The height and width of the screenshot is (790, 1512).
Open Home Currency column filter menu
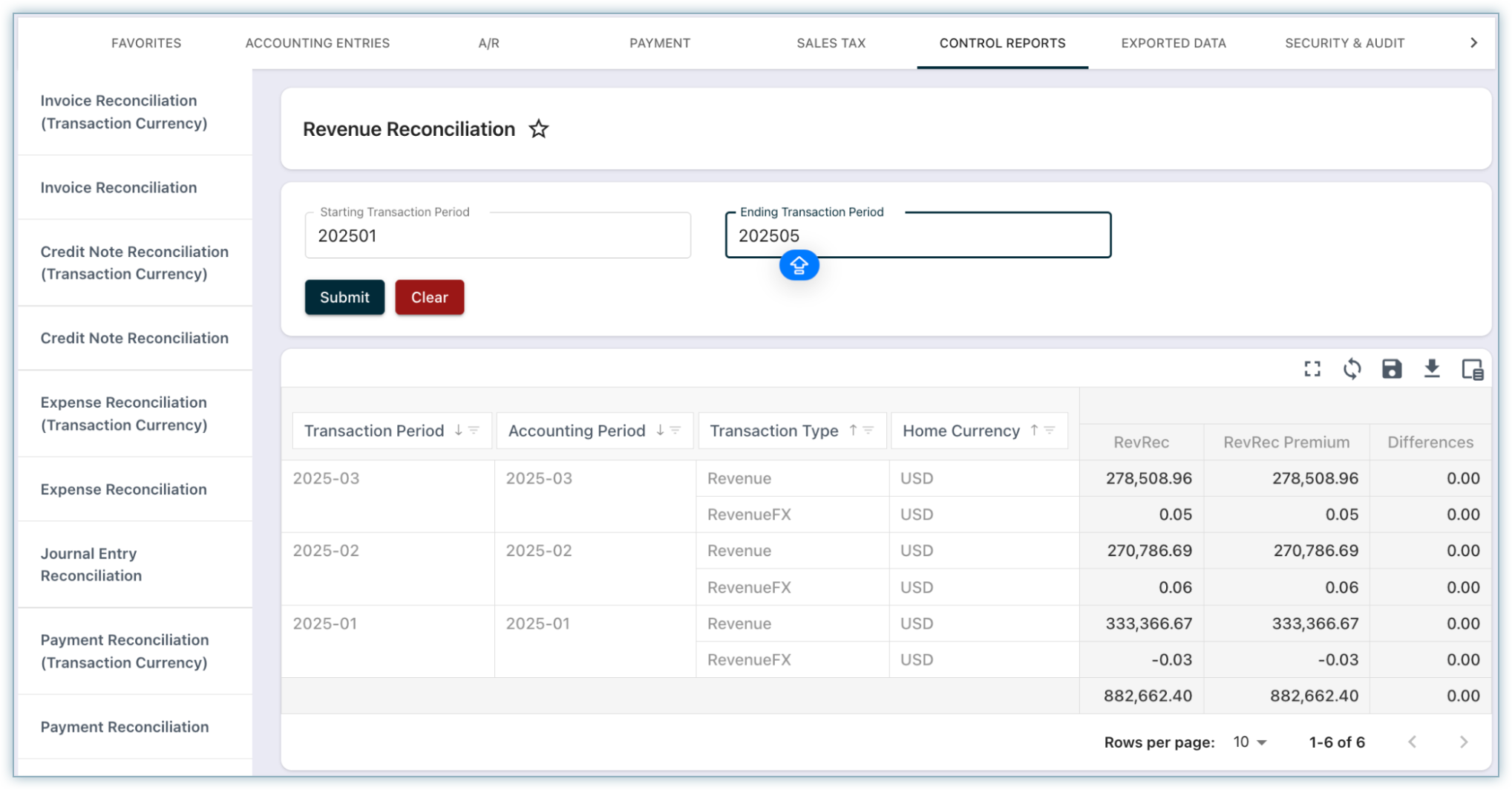coord(1050,431)
